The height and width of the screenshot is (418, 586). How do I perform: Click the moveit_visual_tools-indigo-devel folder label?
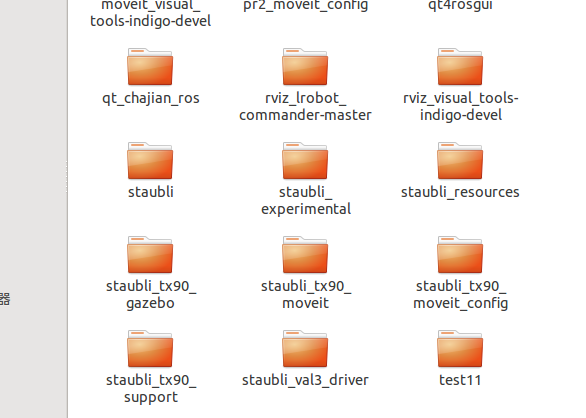tap(151, 13)
